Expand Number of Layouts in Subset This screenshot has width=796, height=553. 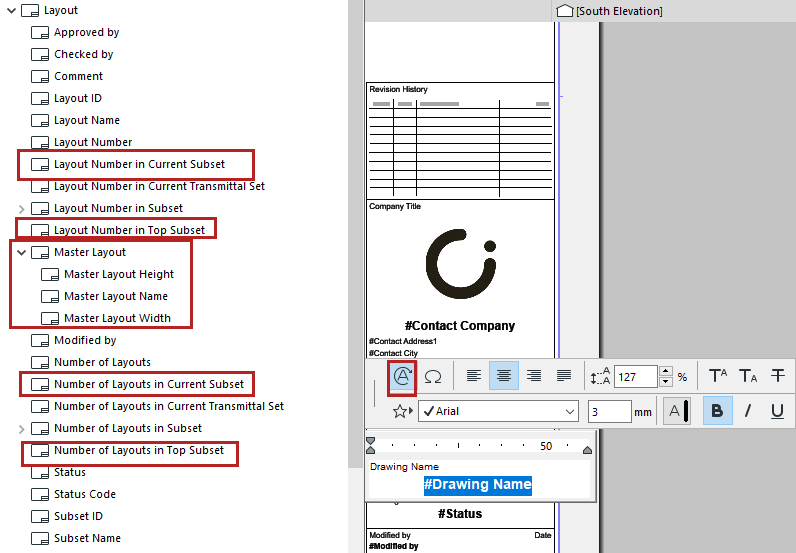21,429
